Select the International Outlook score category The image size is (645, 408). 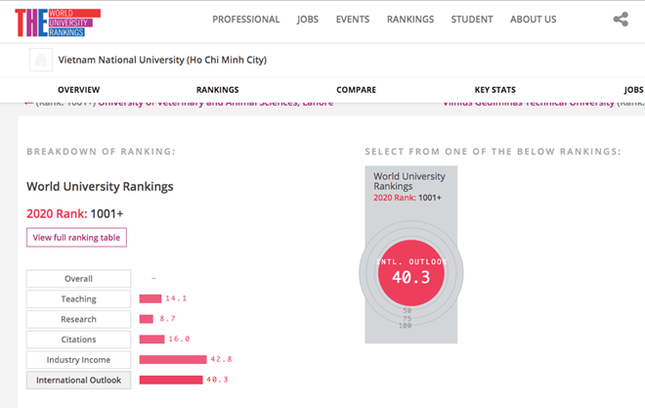[79, 380]
